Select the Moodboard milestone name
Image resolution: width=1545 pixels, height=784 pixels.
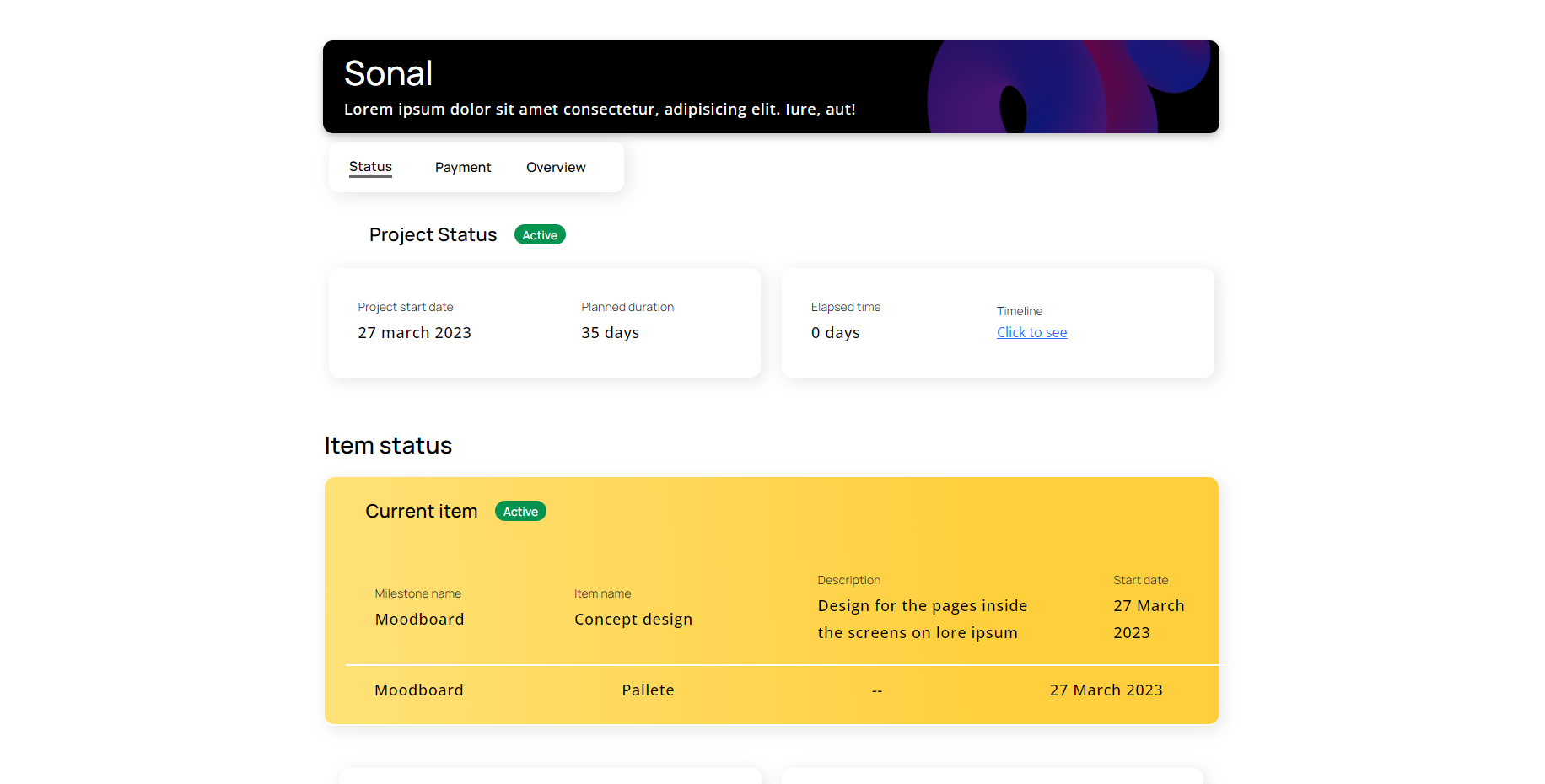[x=419, y=619]
